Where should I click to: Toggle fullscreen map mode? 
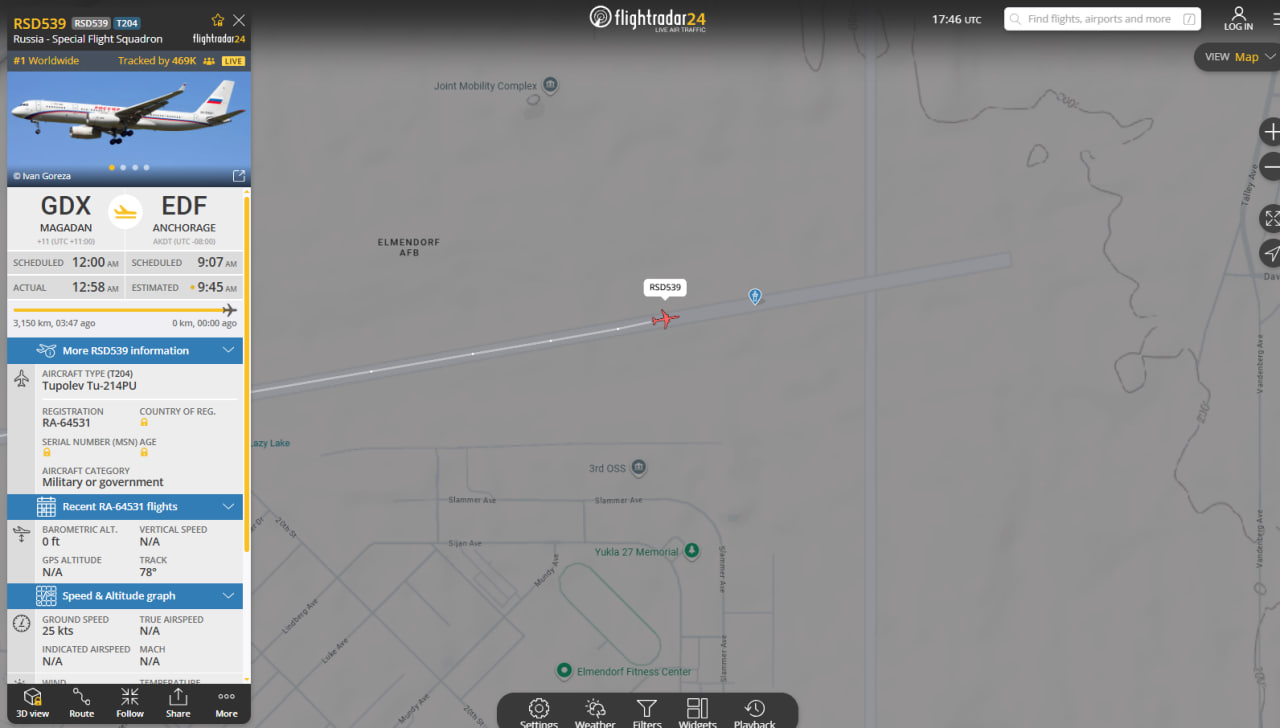click(1271, 218)
